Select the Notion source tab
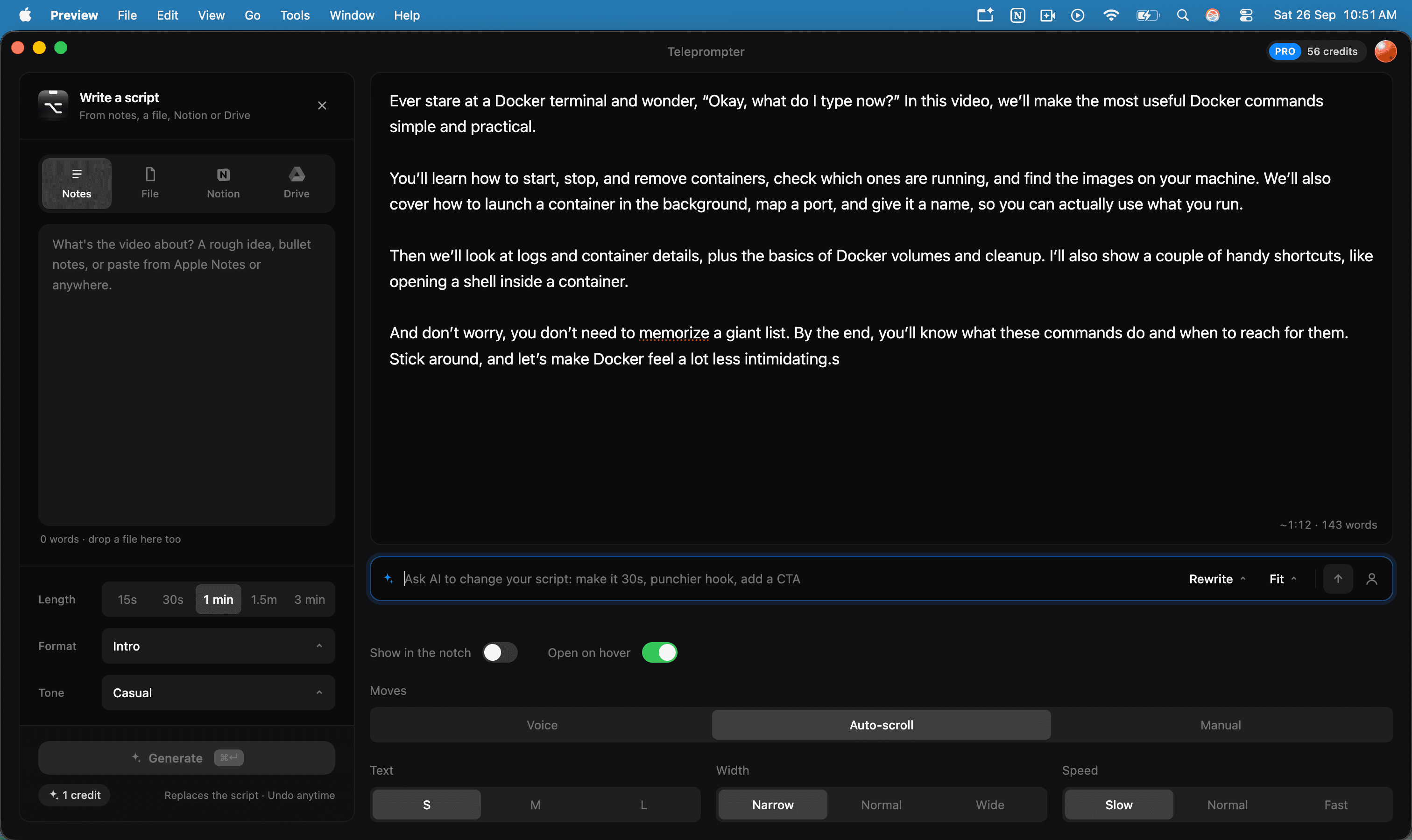 click(x=223, y=183)
